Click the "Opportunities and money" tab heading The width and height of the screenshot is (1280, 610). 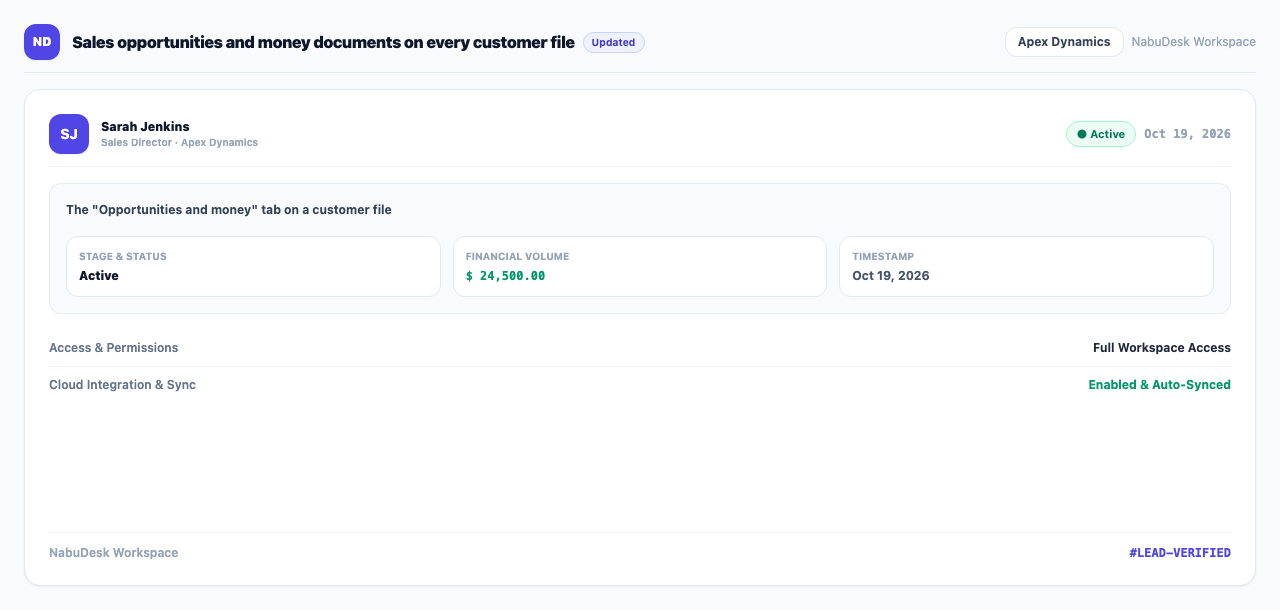(229, 210)
